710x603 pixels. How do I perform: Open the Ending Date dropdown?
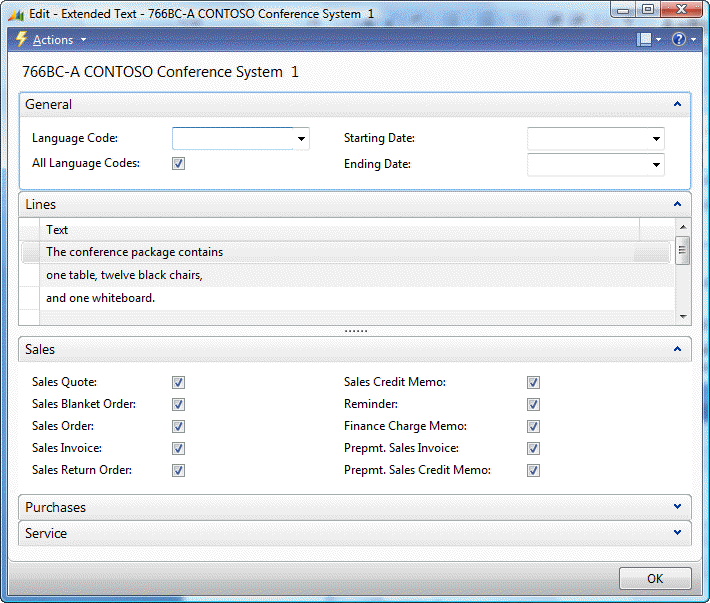[x=656, y=164]
